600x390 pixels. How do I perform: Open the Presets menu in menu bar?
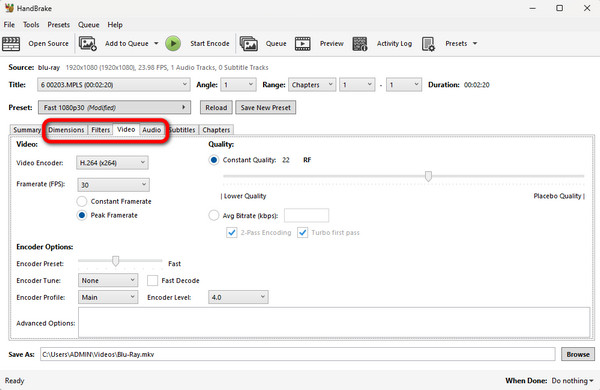59,25
